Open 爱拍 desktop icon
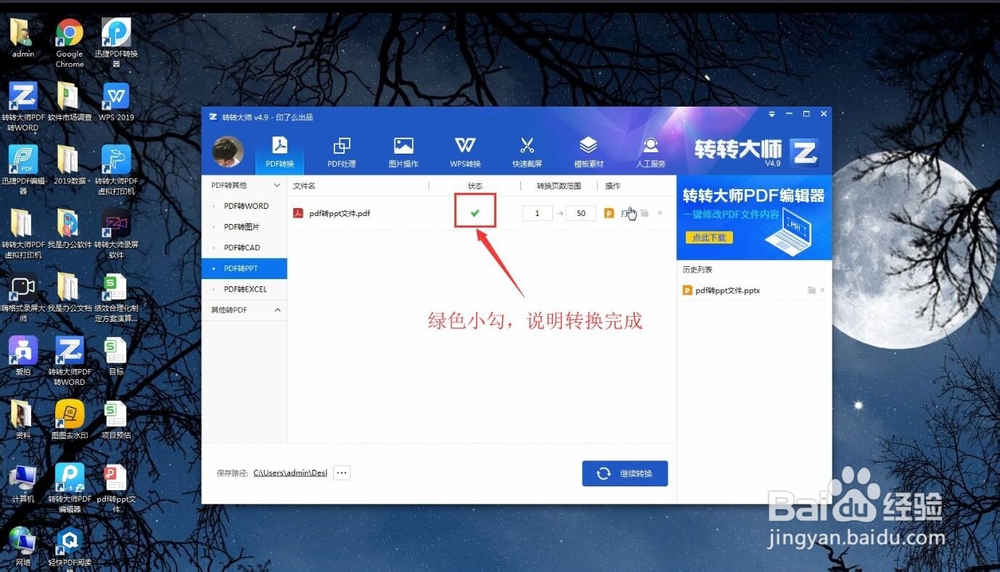This screenshot has width=1000, height=572. point(23,356)
